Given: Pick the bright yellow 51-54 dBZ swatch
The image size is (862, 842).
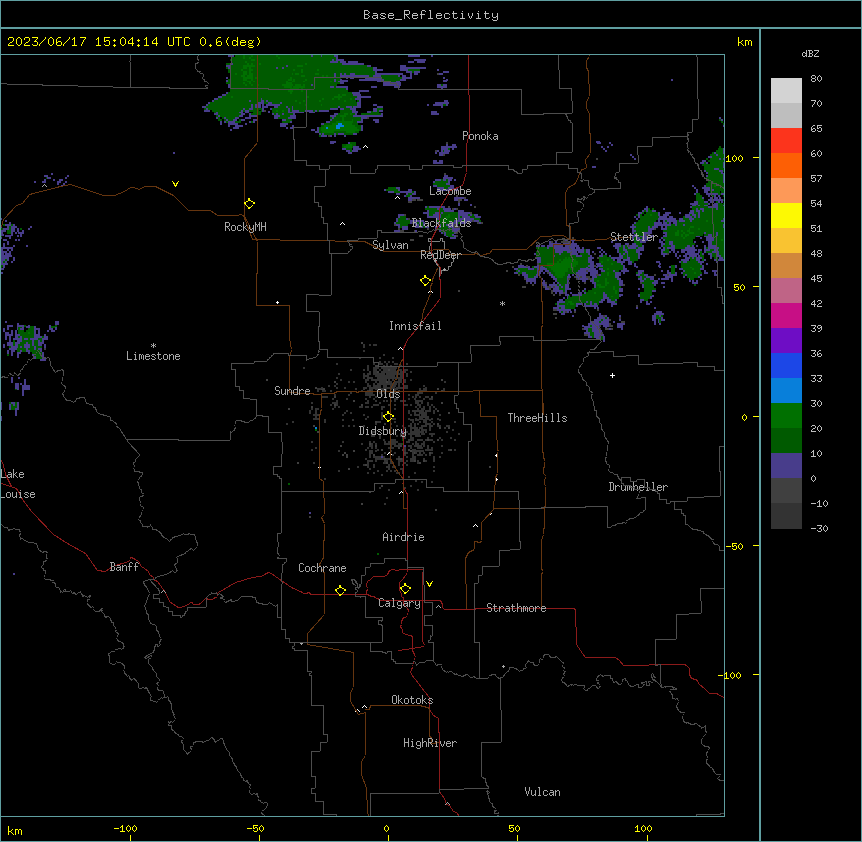Looking at the screenshot, I should point(786,215).
